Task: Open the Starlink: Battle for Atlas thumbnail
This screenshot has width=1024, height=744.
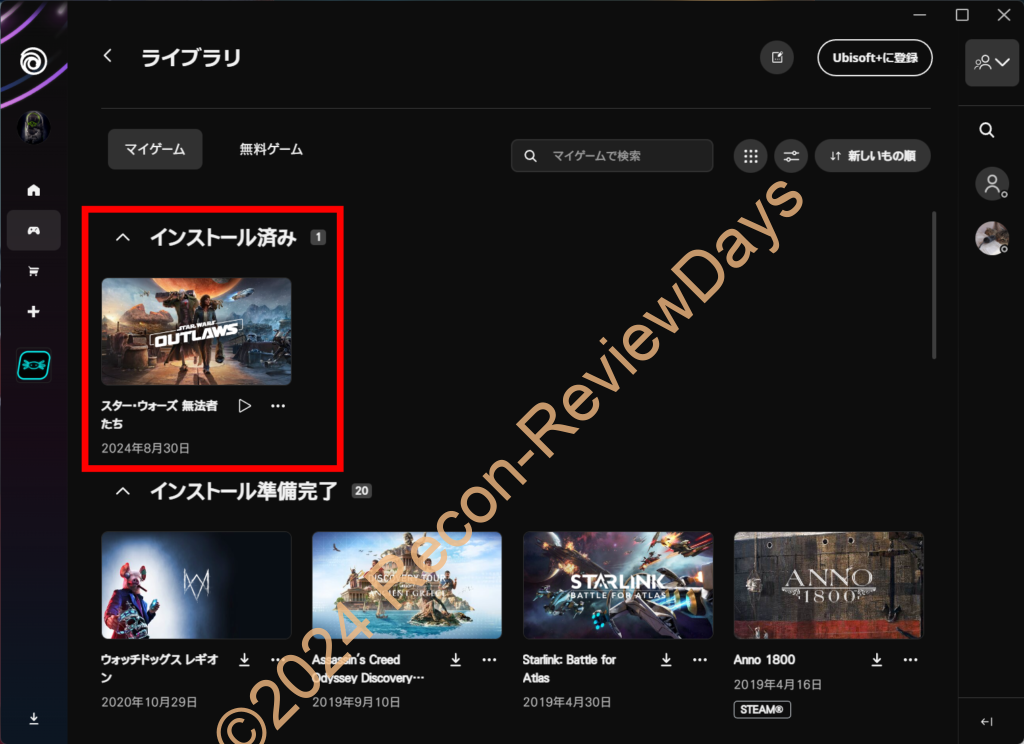Action: tap(618, 585)
